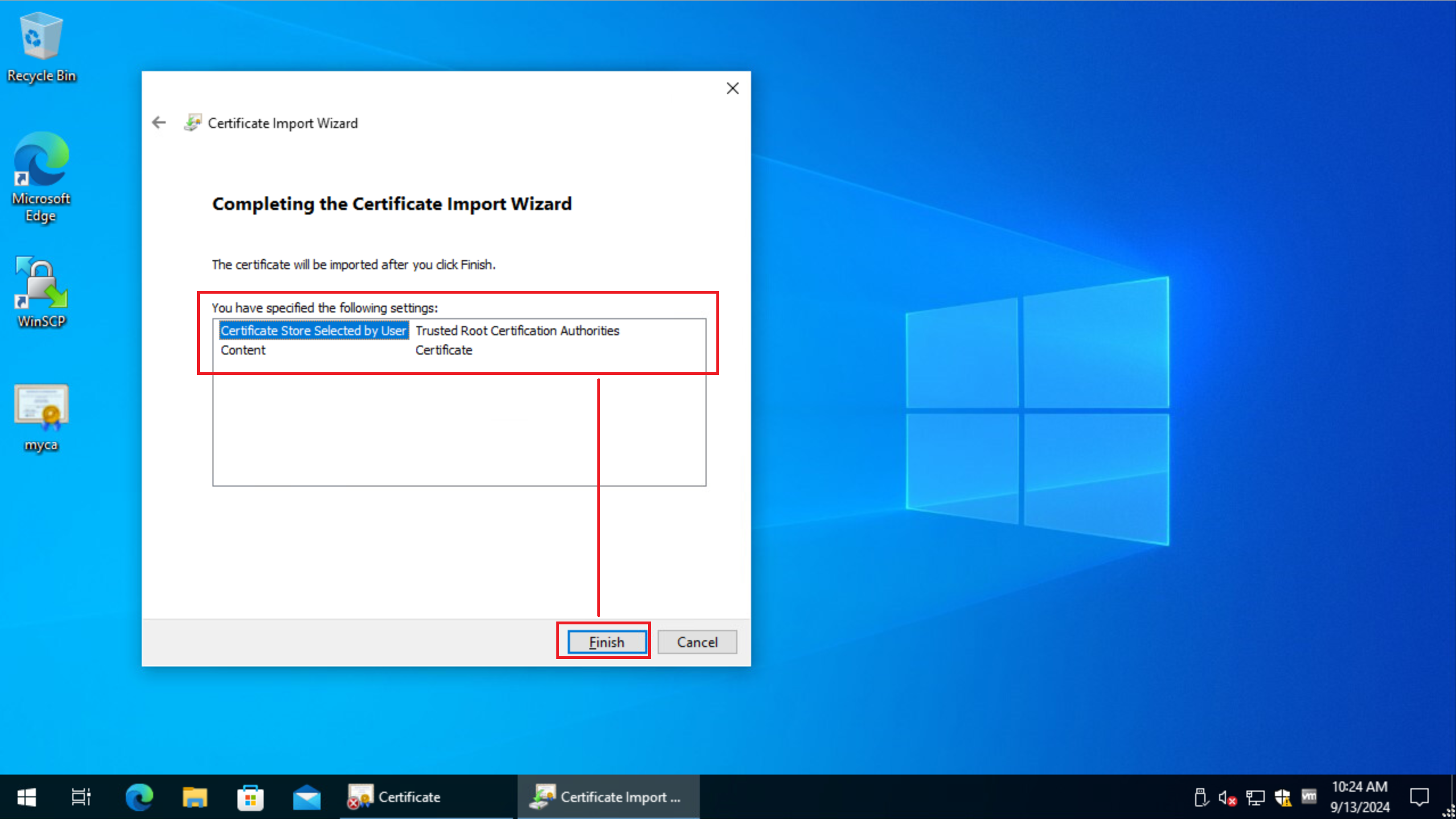Close the Certificate Import Wizard window
The width and height of the screenshot is (1456, 819).
(732, 88)
